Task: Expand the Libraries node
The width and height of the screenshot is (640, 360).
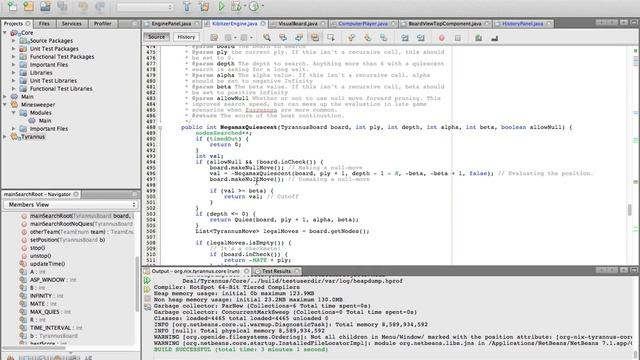Action: pos(13,73)
